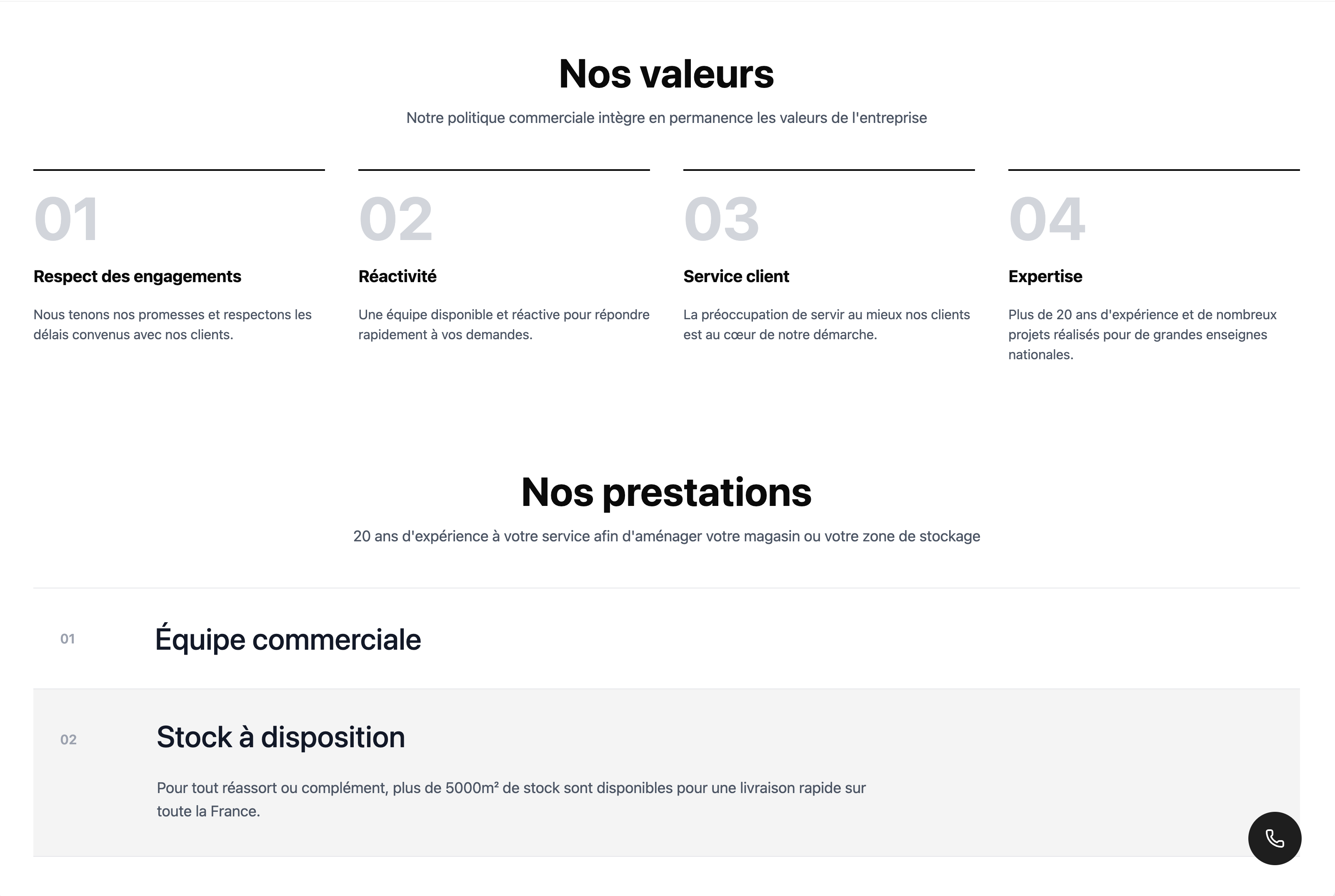Click the Nos valeurs main heading
This screenshot has width=1335, height=896.
666,74
